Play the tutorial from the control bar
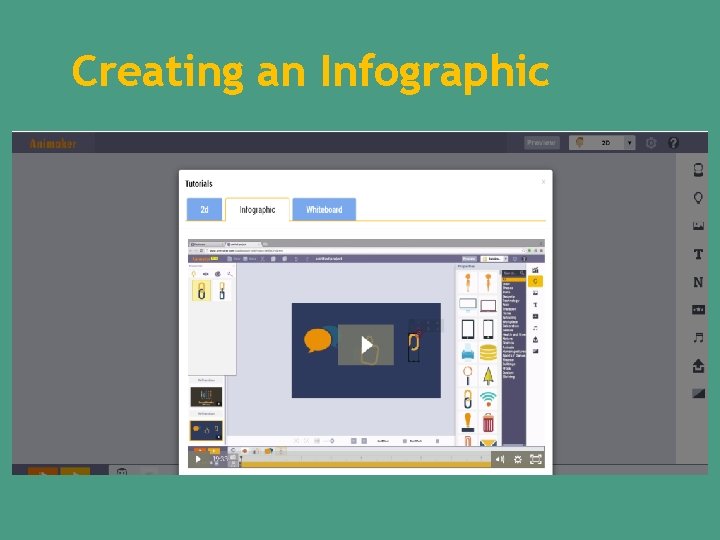 click(x=198, y=459)
